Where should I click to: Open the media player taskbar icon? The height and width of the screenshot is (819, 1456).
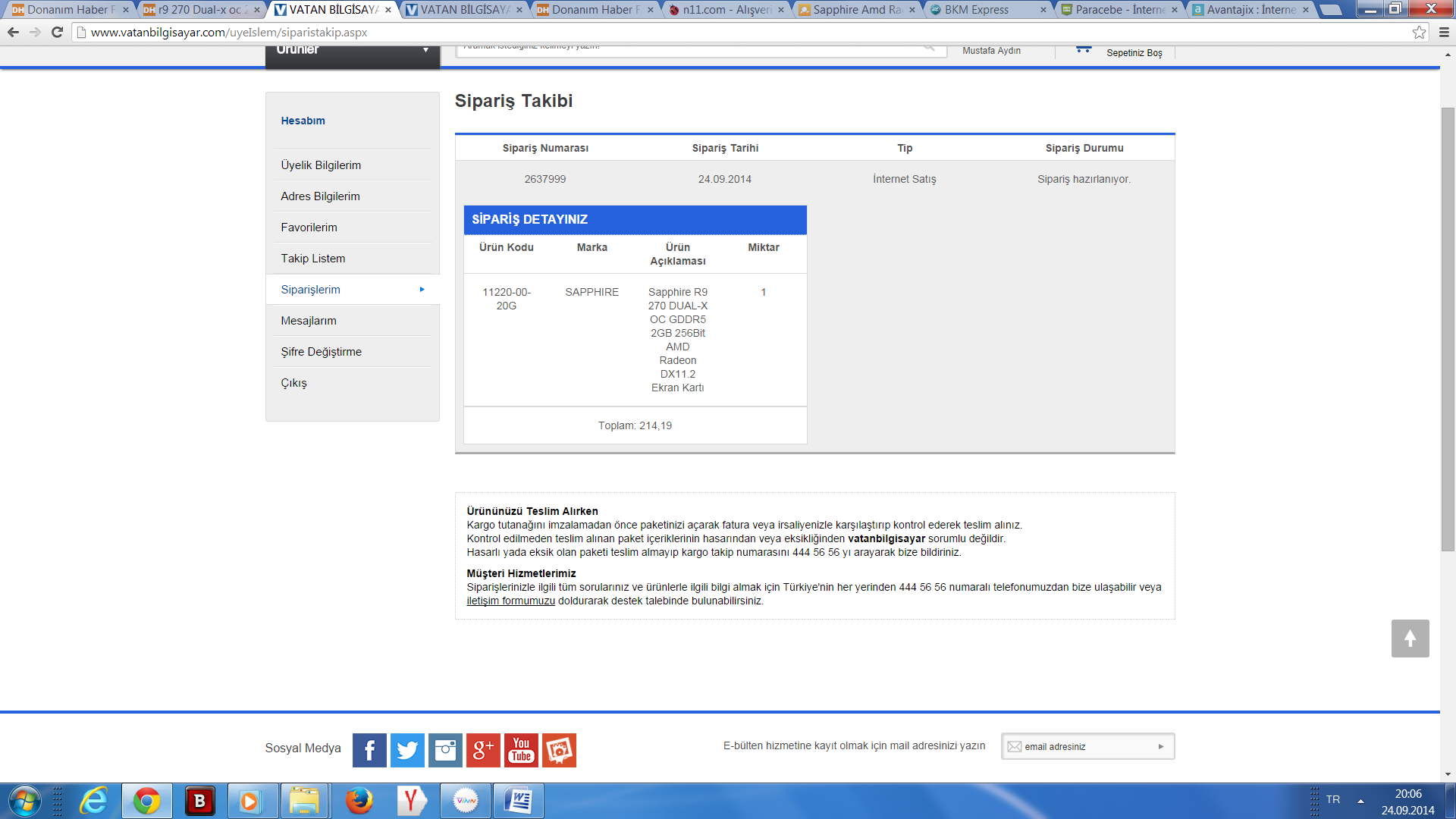pos(252,801)
